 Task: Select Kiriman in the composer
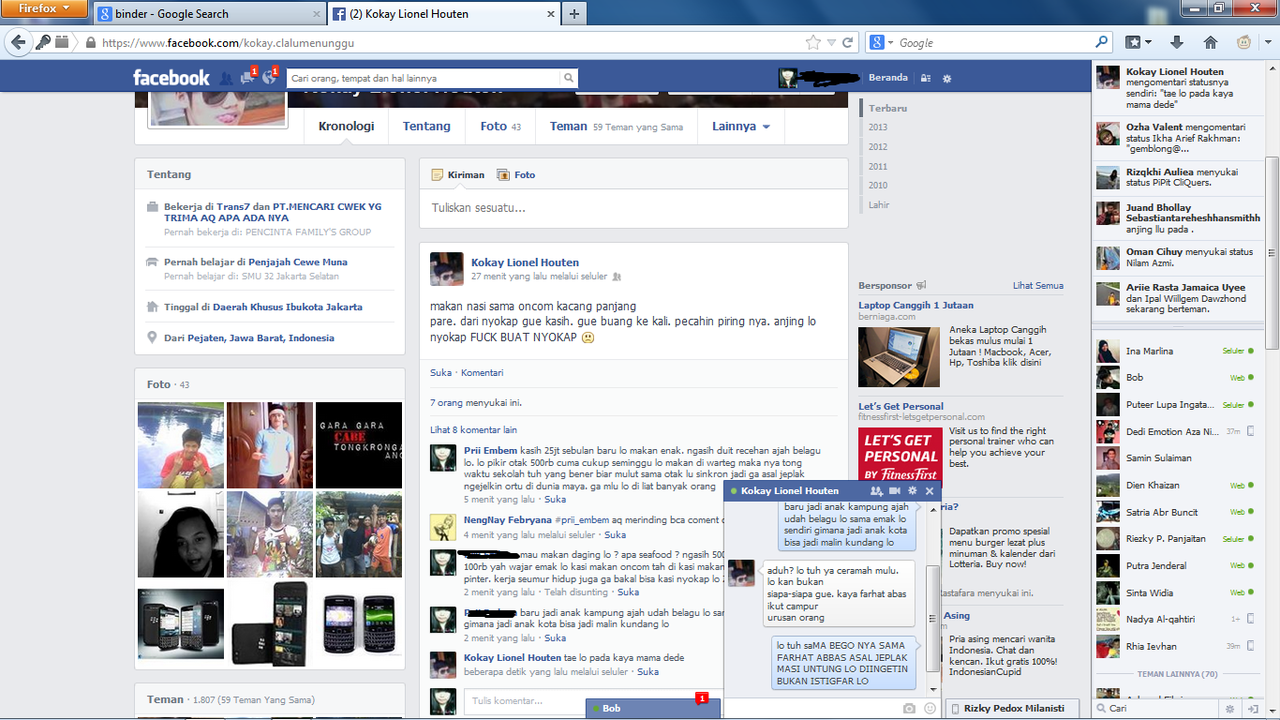[x=458, y=175]
